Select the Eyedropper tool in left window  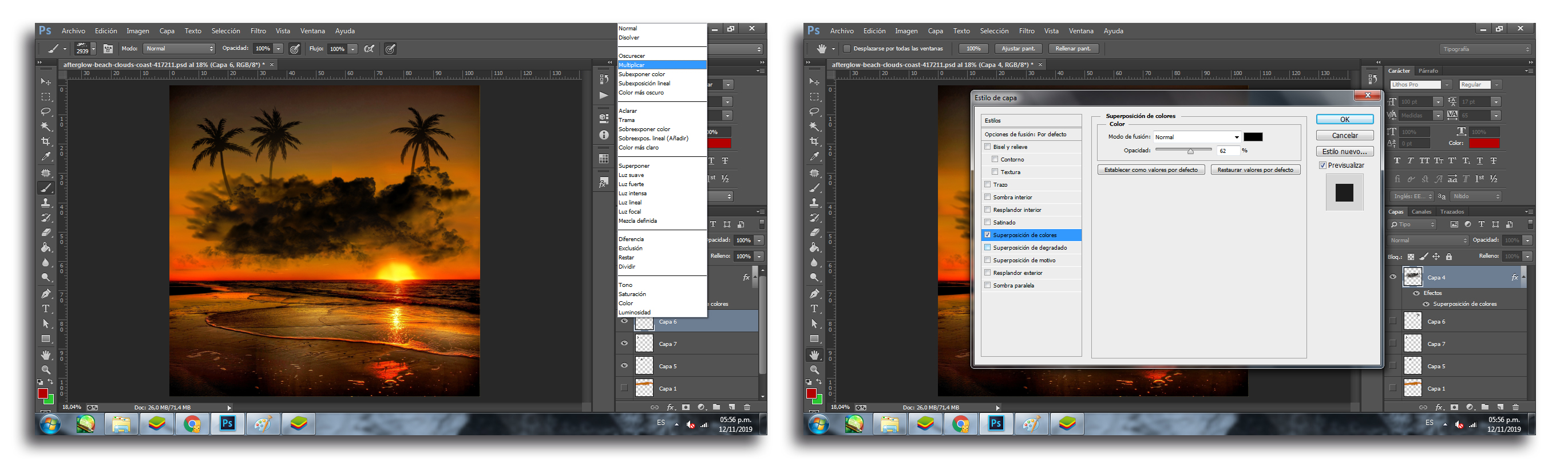coord(46,157)
